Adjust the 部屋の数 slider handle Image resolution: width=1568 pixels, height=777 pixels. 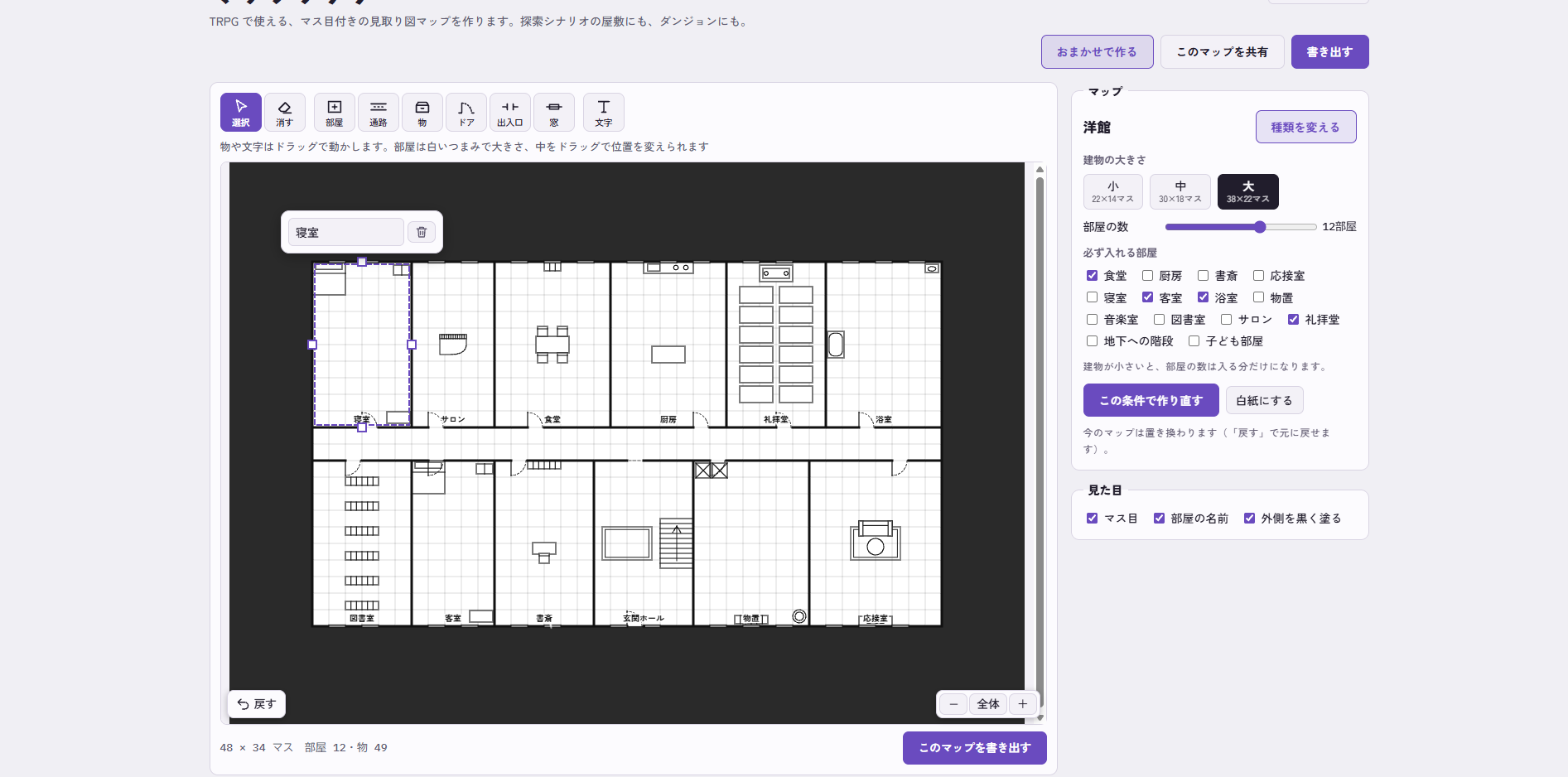pos(1260,227)
